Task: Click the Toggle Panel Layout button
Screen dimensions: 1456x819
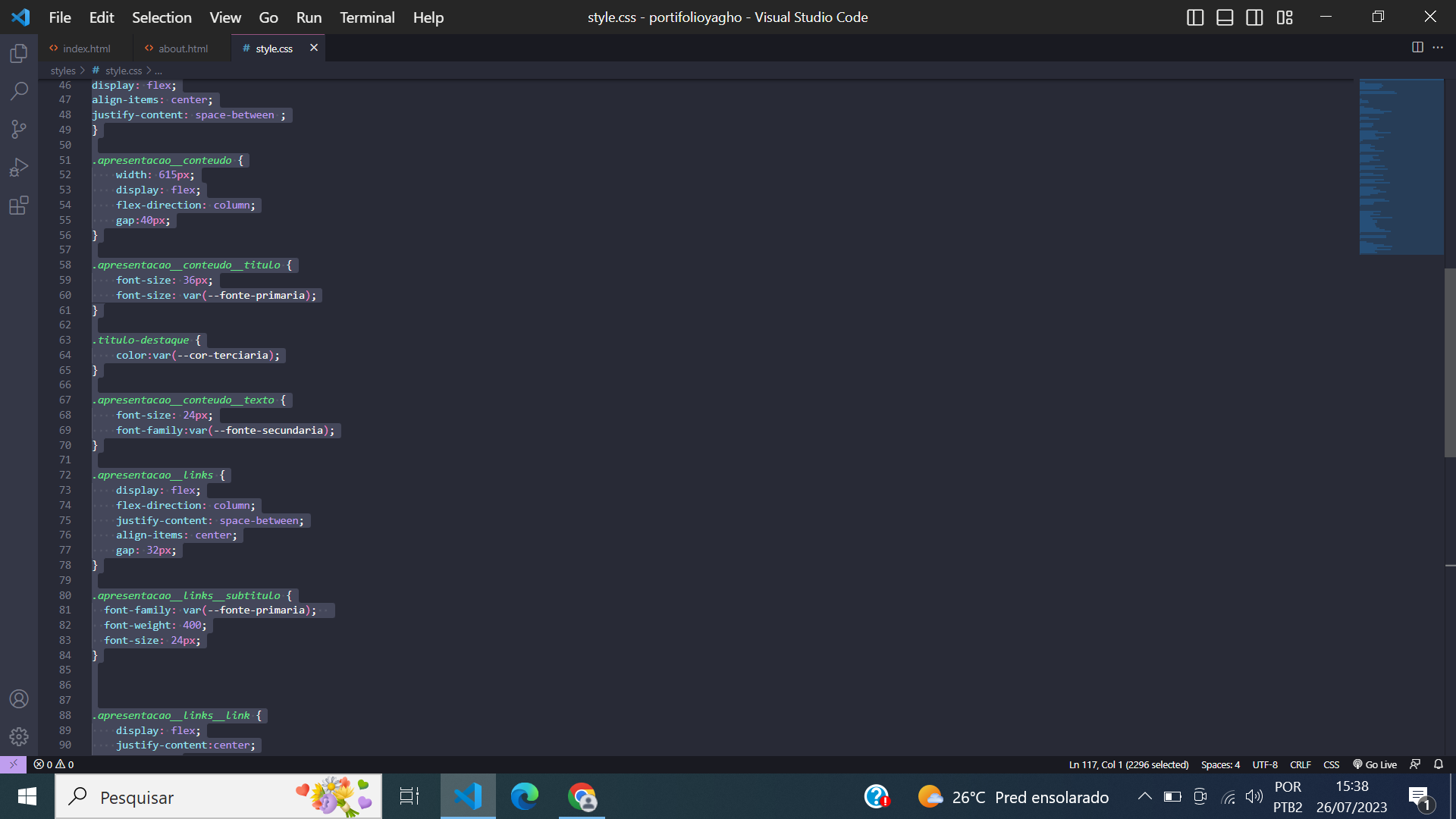Action: [1224, 17]
